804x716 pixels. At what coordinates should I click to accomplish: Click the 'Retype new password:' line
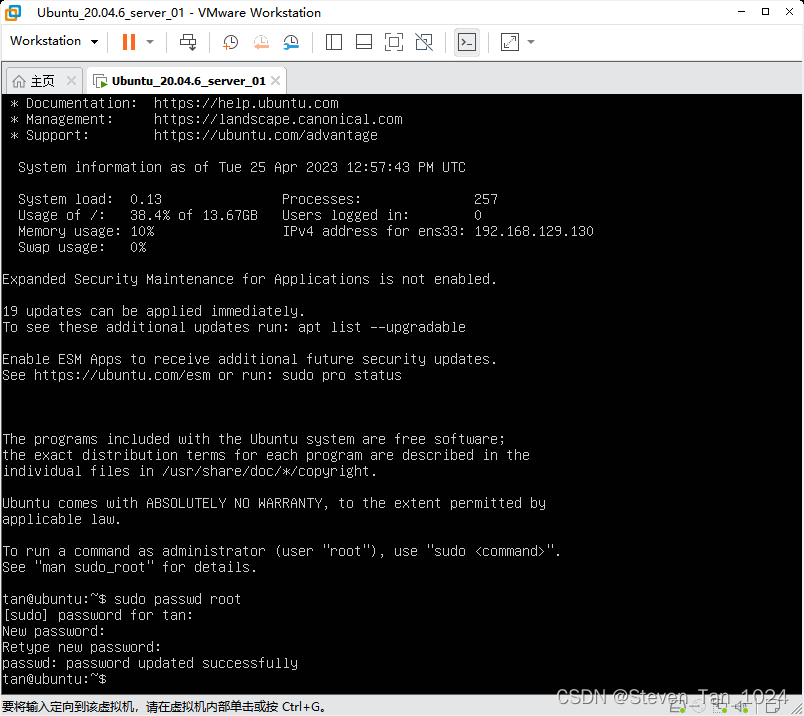coord(82,647)
